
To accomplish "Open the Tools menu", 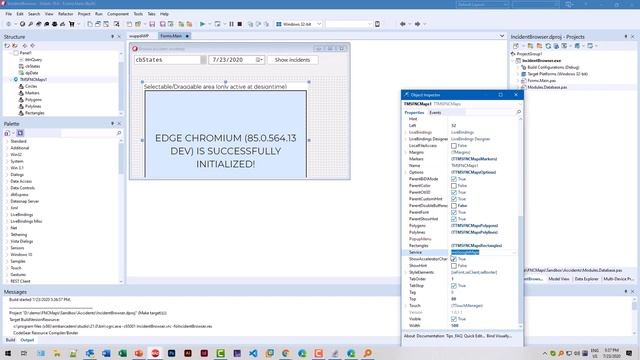I will click(138, 14).
